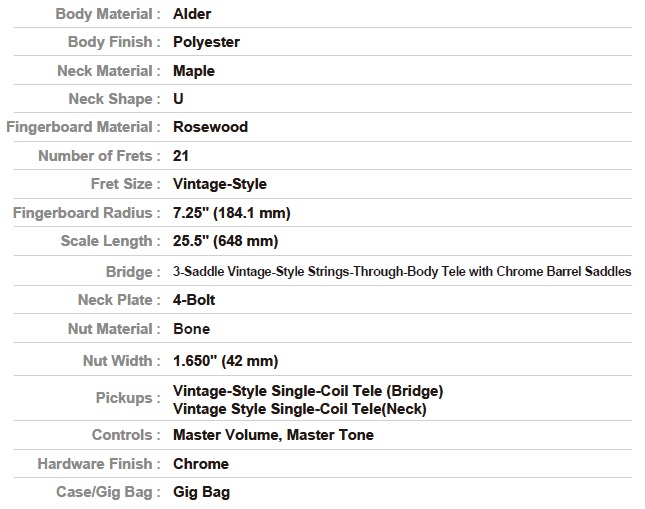This screenshot has height=509, width=645.
Task: Click the Vintage-Style fret size value
Action: tap(220, 184)
